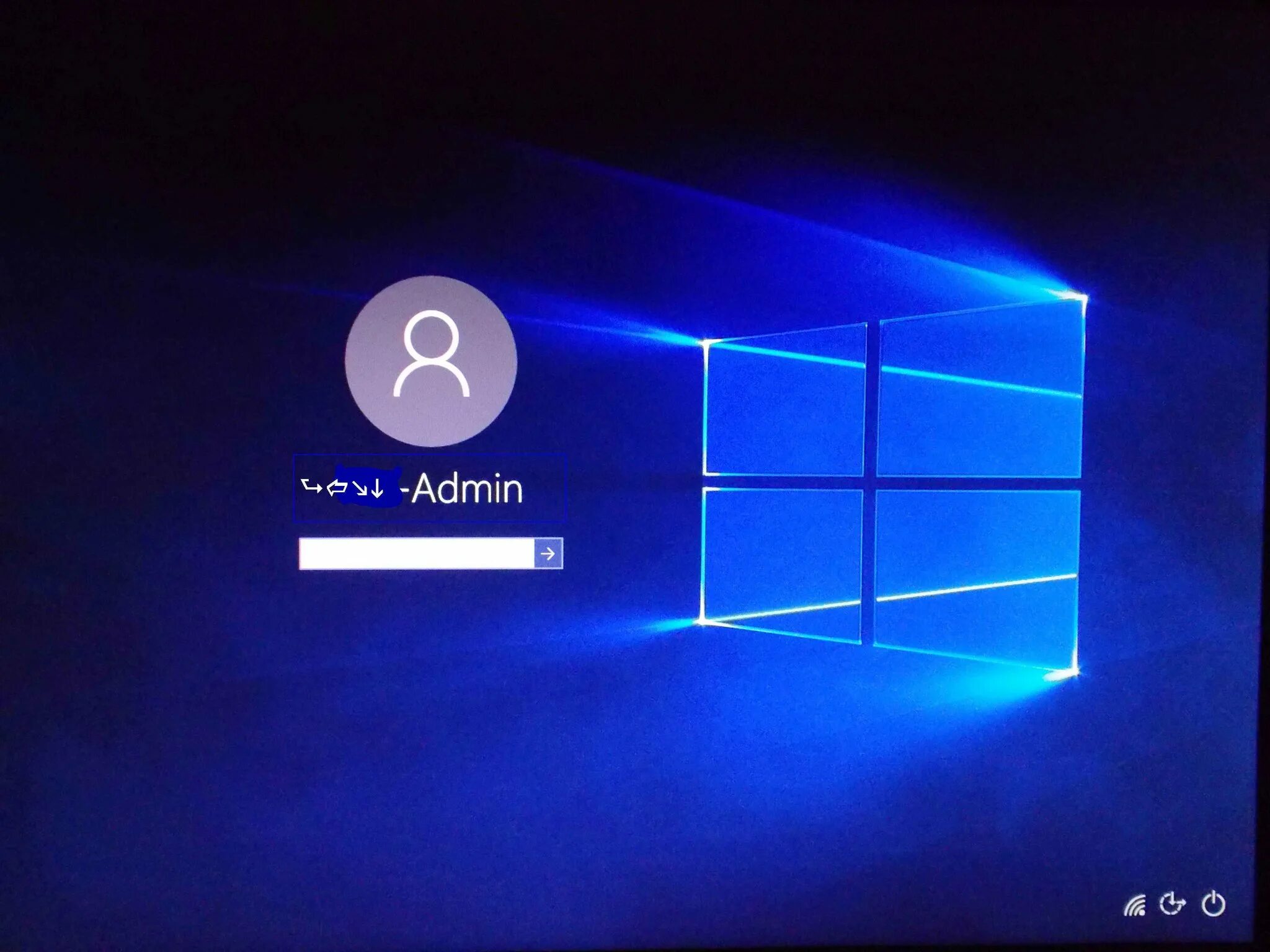Click the -Admin account name text
This screenshot has width=1270, height=952.
pyautogui.click(x=466, y=489)
